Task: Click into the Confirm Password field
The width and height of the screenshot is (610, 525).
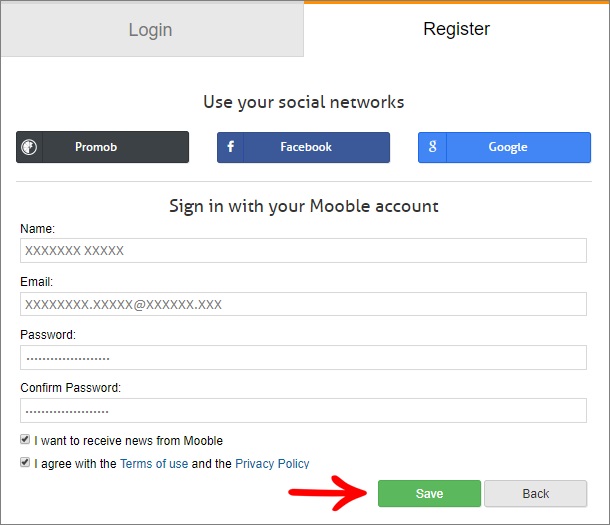Action: coord(303,410)
